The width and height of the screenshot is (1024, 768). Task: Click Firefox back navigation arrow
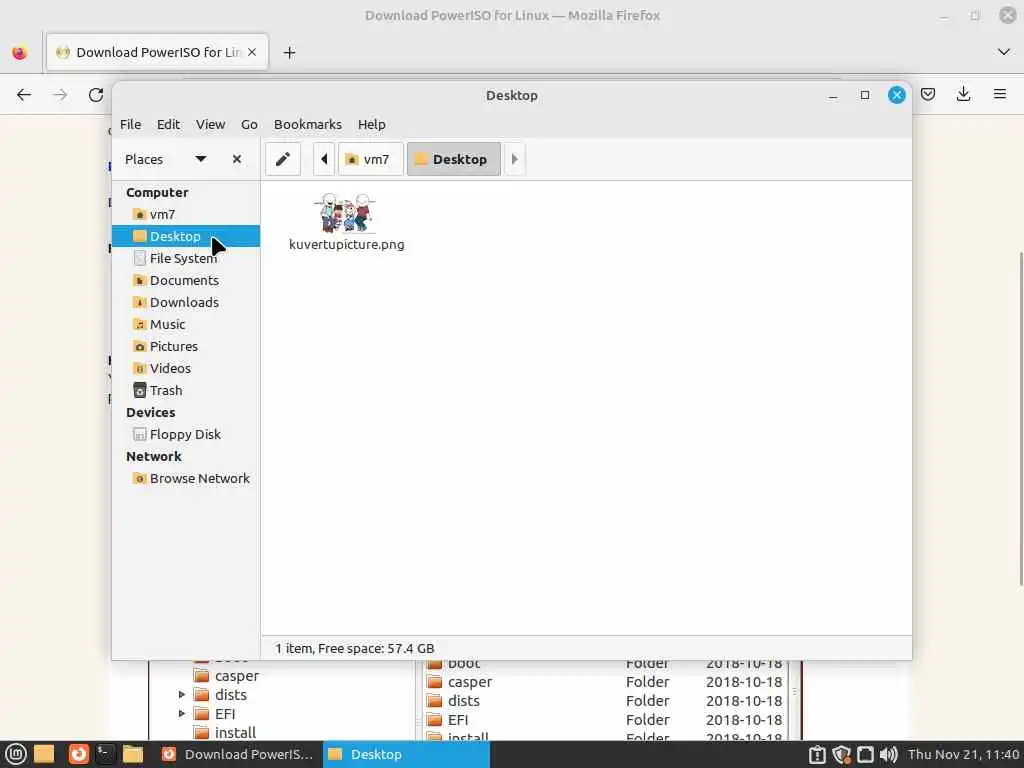(24, 95)
